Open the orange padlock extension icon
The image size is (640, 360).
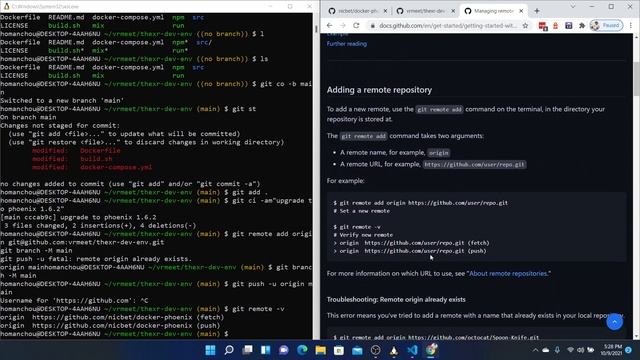[x=555, y=25]
